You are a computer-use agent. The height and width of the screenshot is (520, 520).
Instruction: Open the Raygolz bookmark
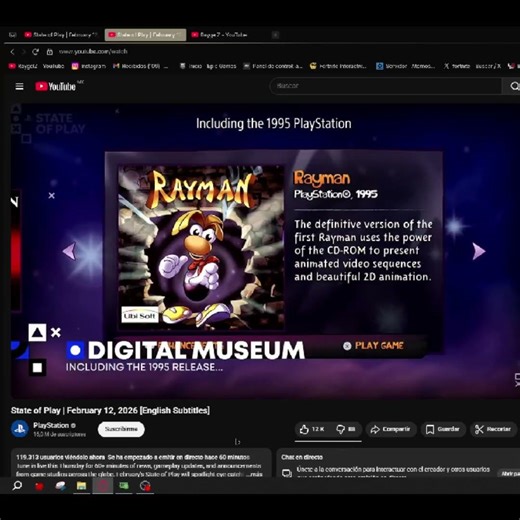23,66
